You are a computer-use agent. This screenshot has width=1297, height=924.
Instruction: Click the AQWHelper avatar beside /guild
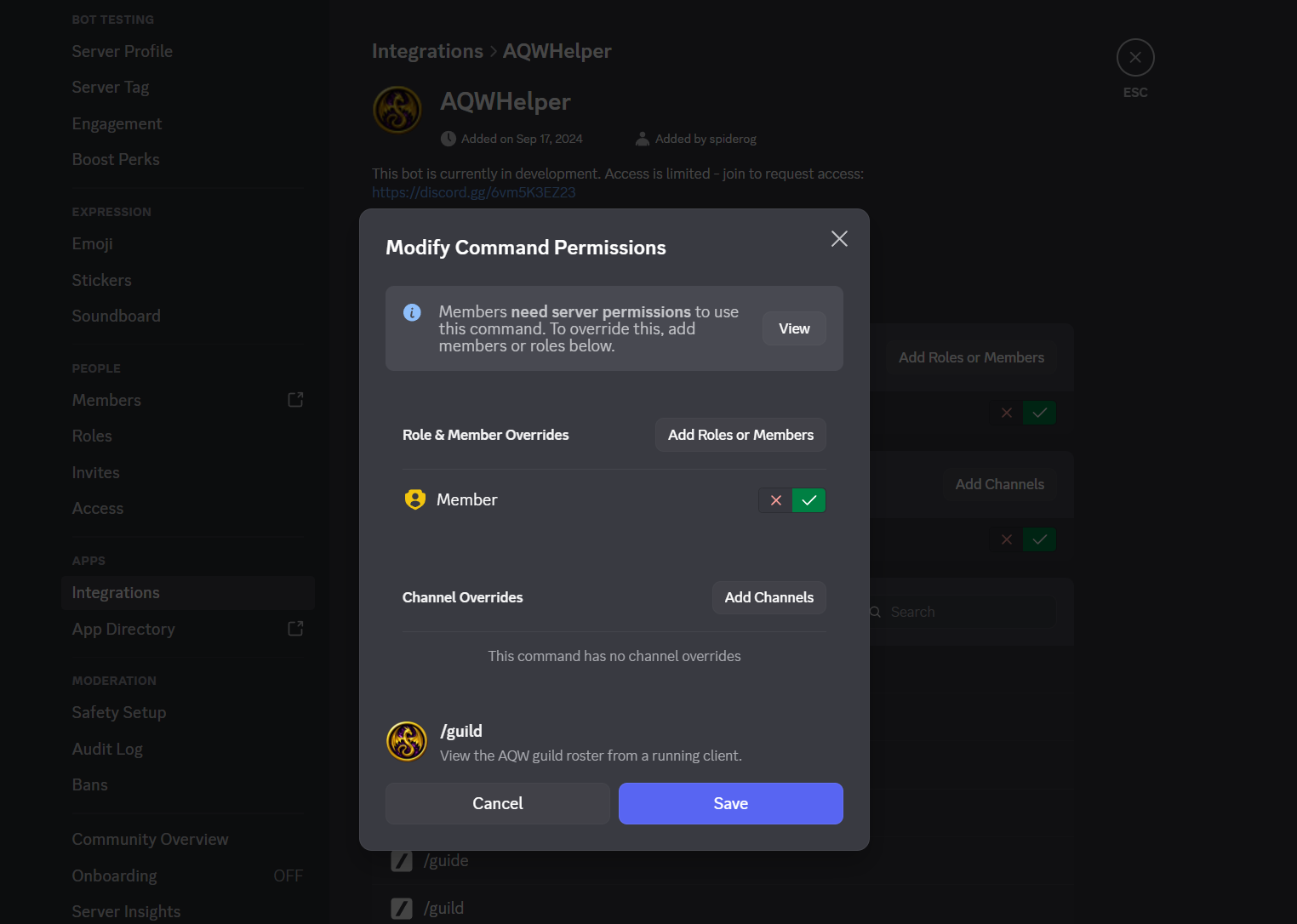click(407, 741)
